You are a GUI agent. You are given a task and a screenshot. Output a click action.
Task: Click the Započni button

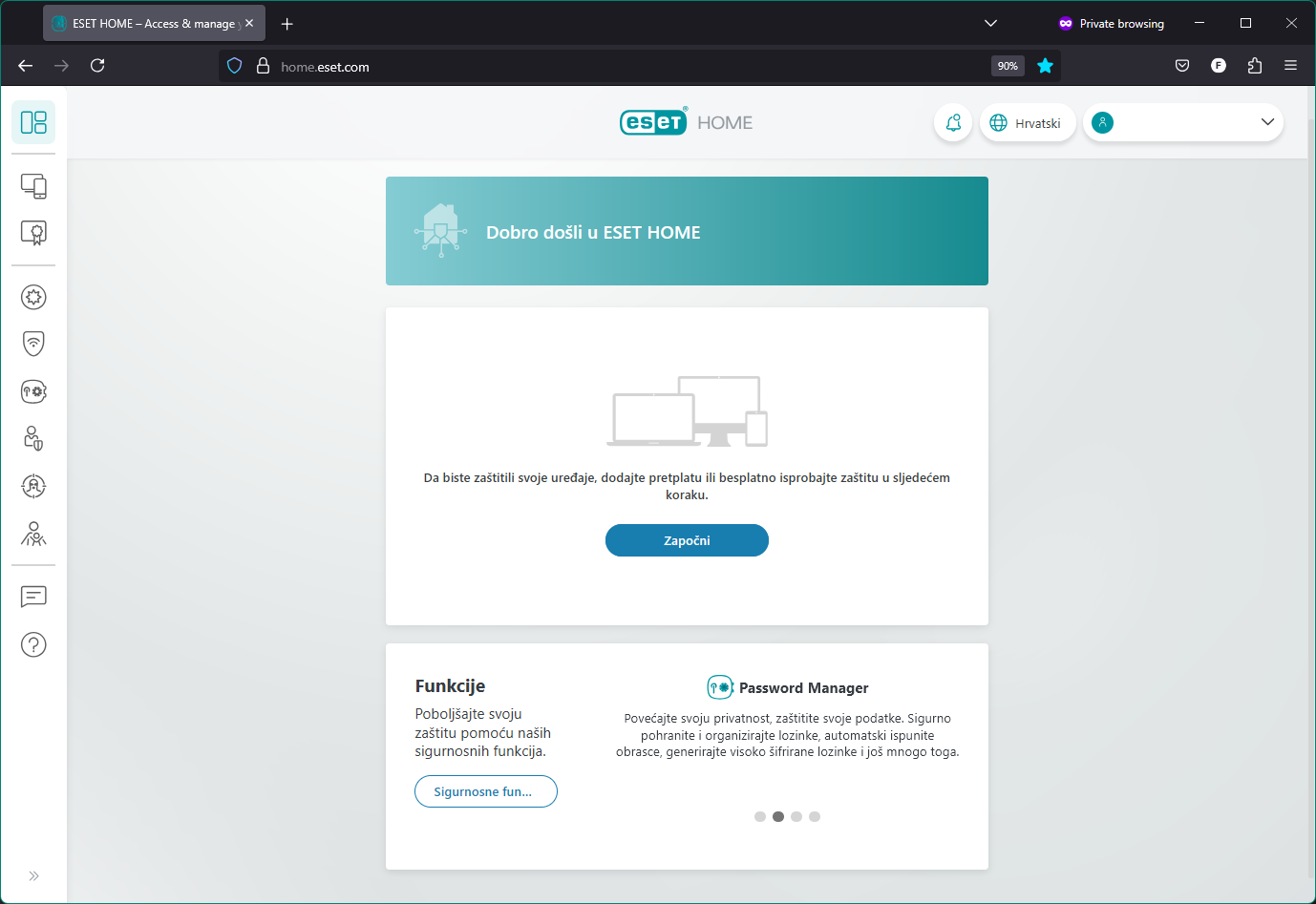[x=687, y=540]
